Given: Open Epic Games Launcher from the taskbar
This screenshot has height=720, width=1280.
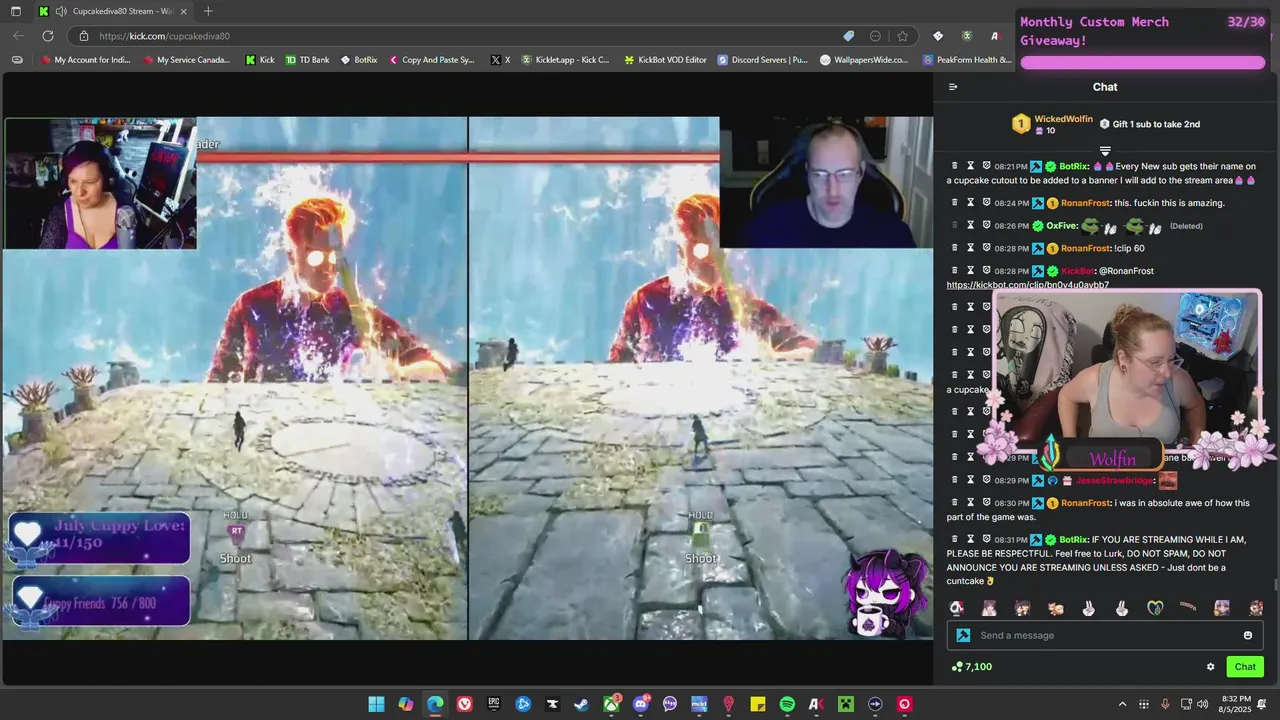Looking at the screenshot, I should coord(493,704).
